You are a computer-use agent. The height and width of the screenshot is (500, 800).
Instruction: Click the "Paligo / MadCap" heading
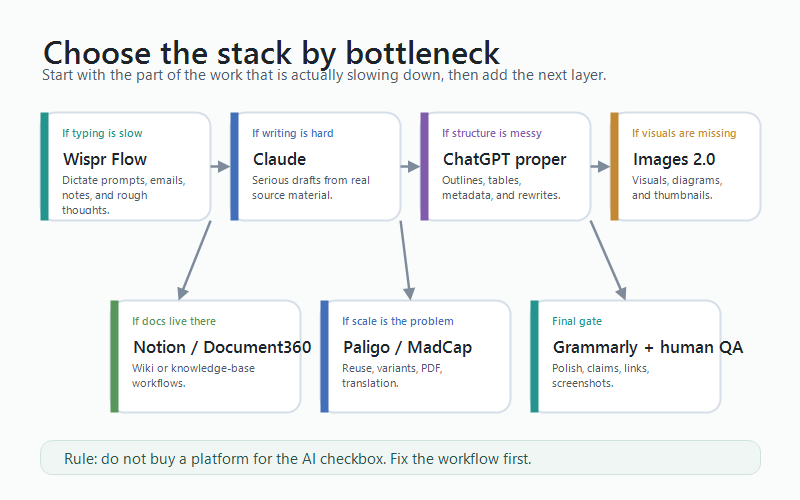pyautogui.click(x=407, y=347)
